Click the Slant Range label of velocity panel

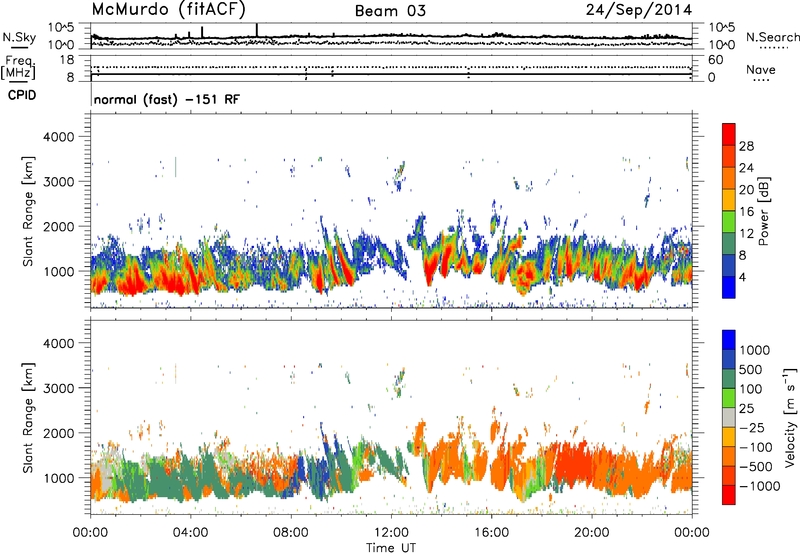point(28,417)
